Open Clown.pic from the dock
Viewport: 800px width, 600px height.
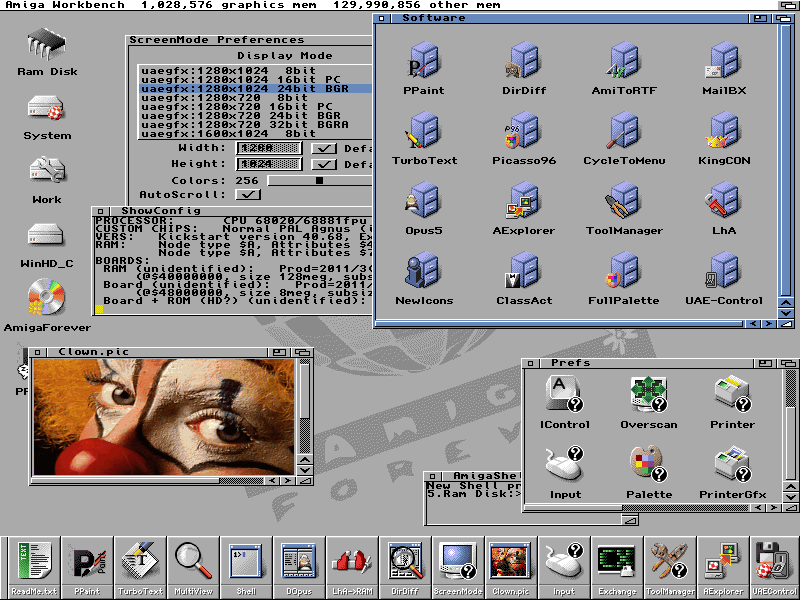pyautogui.click(x=511, y=567)
